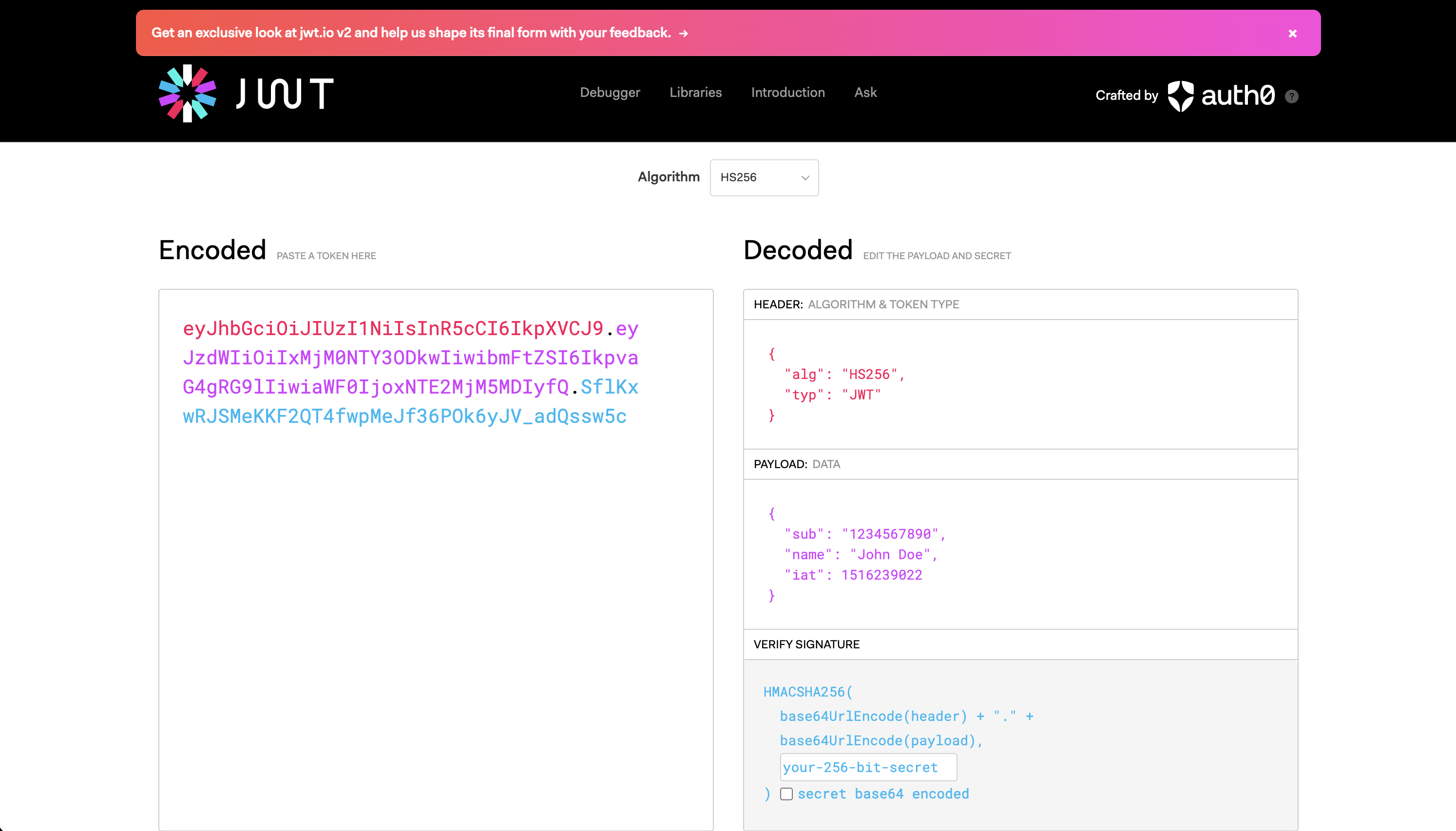Click the VERIFY SIGNATURE section title
The width and height of the screenshot is (1456, 831).
pos(806,644)
